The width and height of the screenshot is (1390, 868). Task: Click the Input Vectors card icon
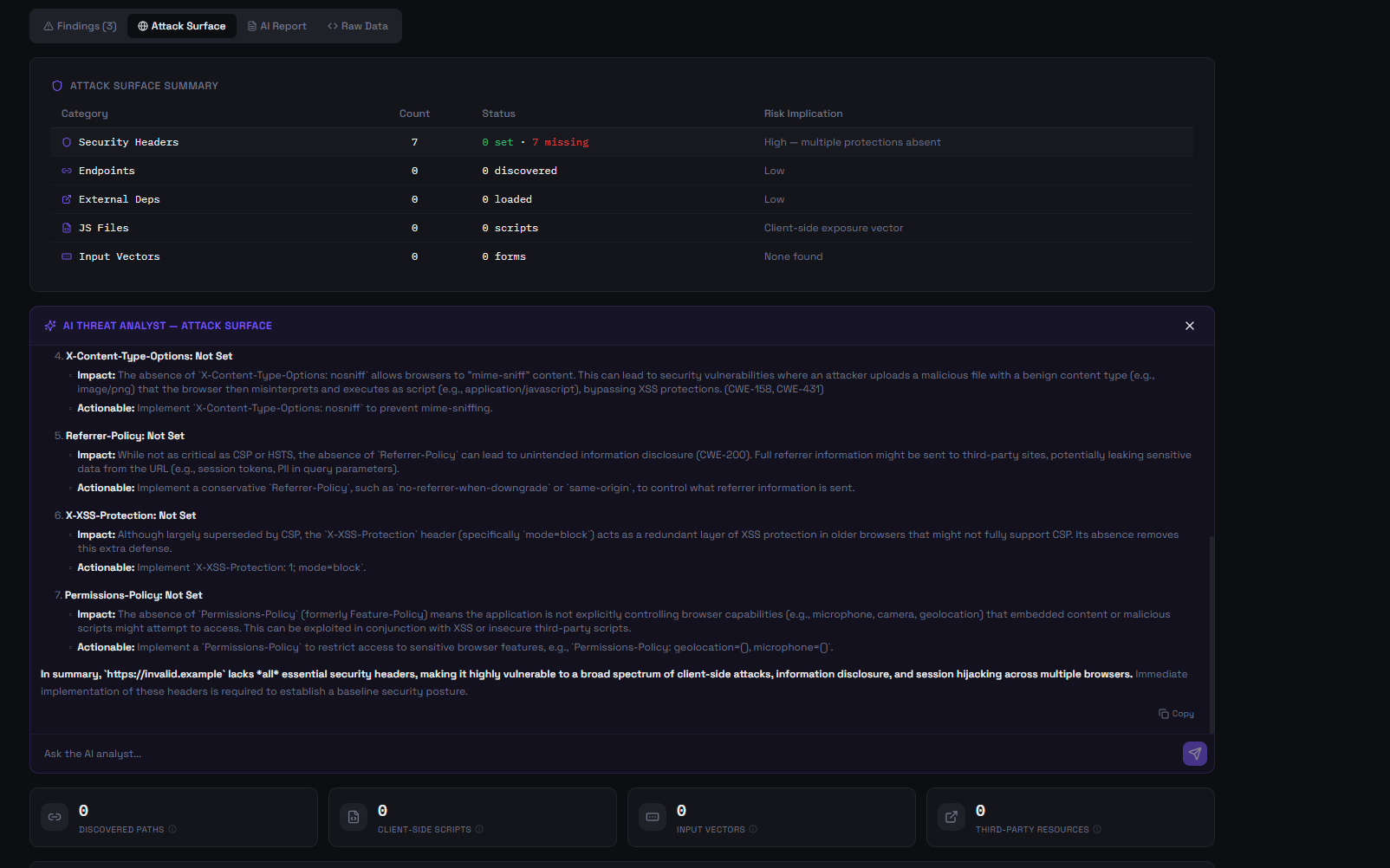[x=653, y=817]
